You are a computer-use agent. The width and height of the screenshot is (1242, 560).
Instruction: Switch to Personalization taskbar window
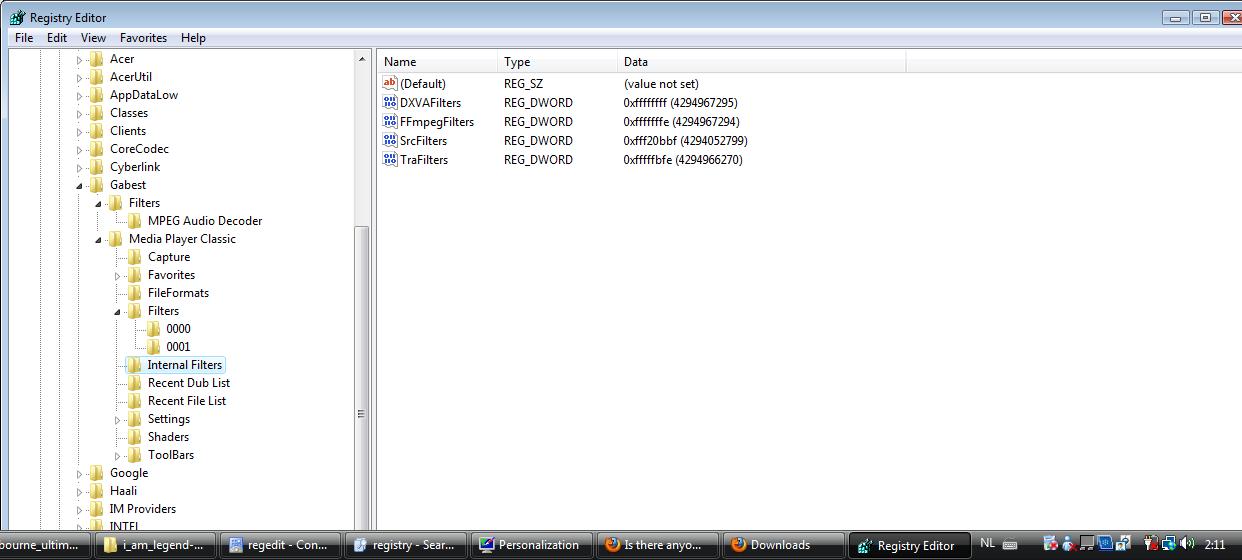531,545
